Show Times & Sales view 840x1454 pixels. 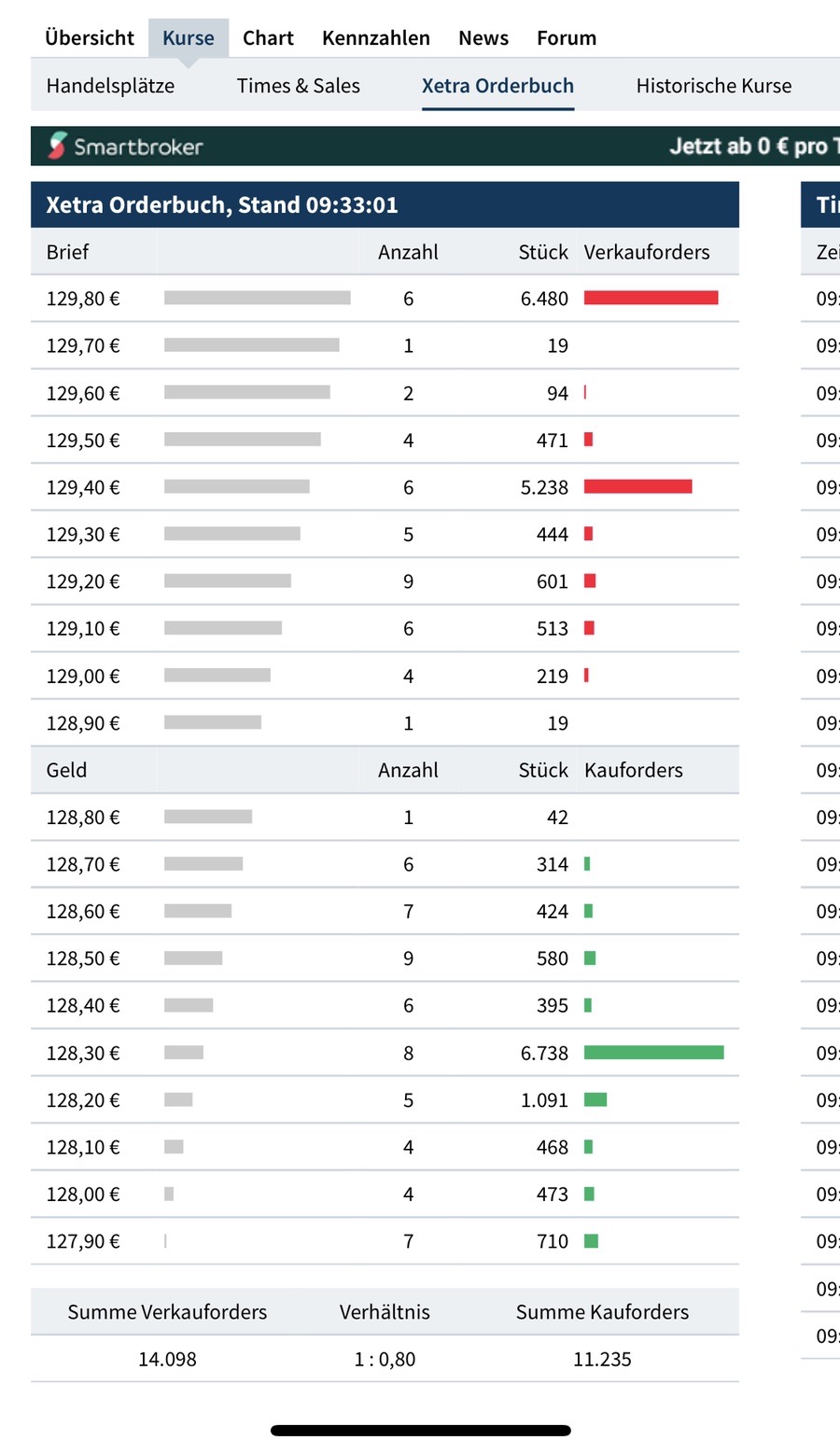298,86
